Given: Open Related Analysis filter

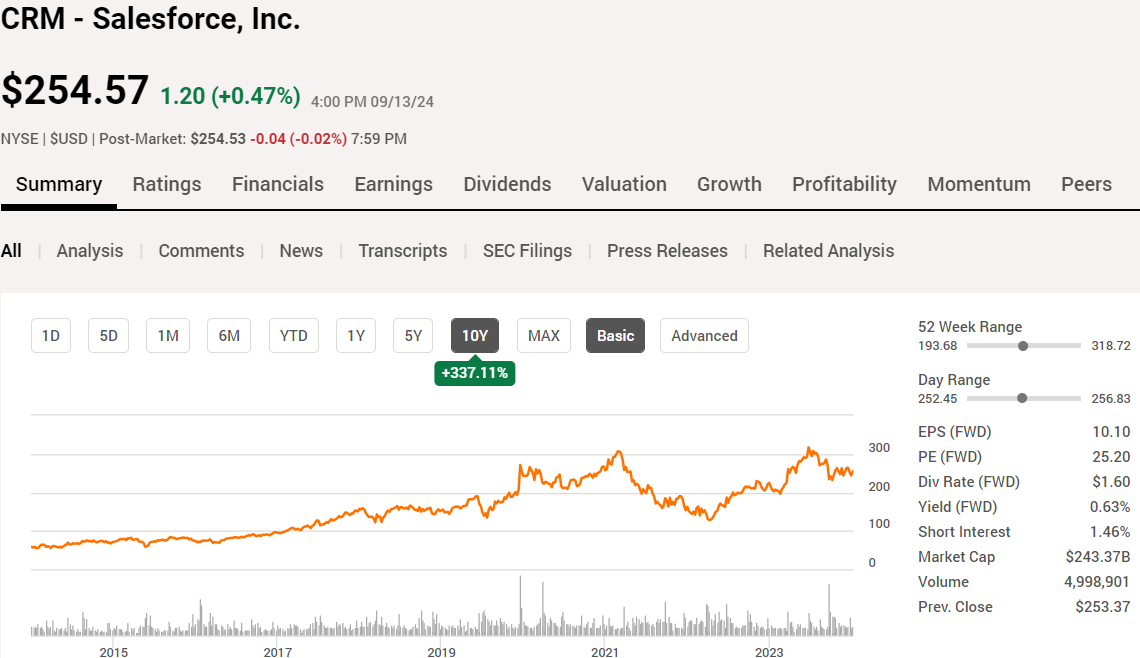Looking at the screenshot, I should [828, 251].
